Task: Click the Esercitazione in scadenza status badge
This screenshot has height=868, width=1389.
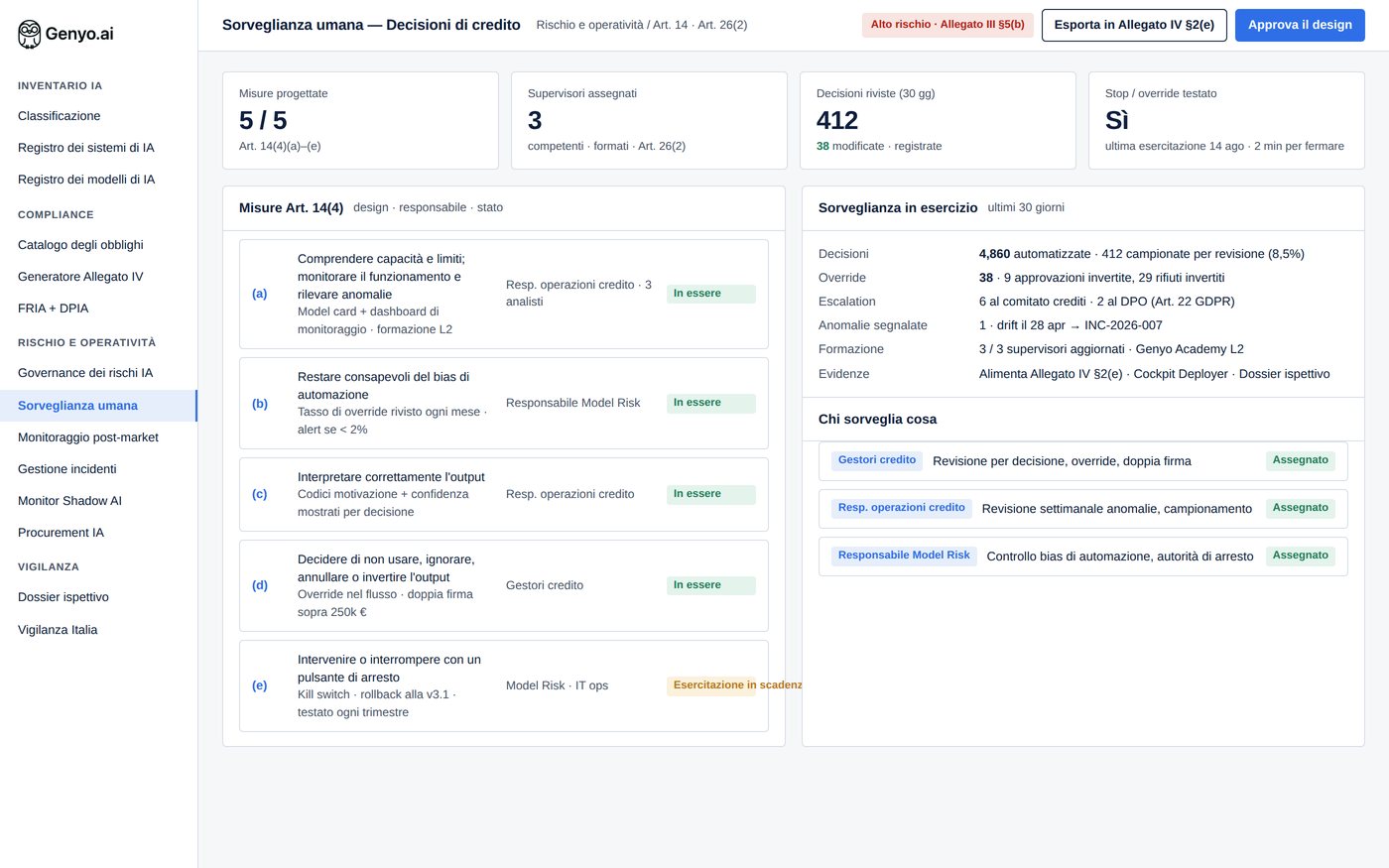Action: point(711,685)
